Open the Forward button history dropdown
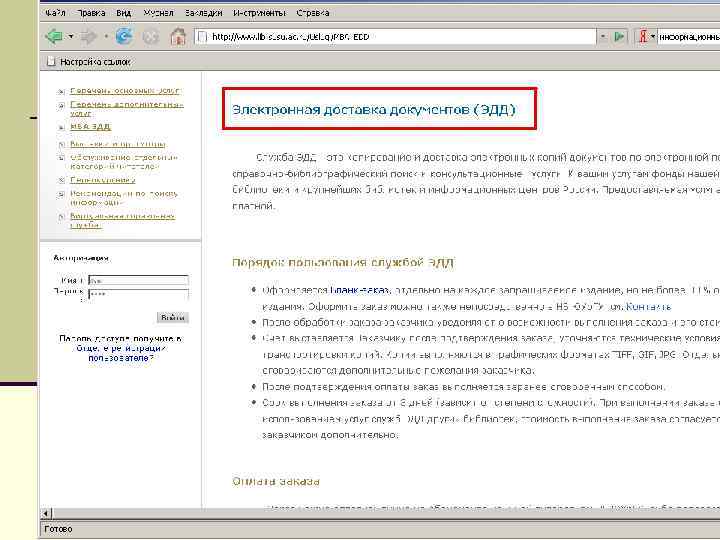The height and width of the screenshot is (540, 720). (106, 36)
